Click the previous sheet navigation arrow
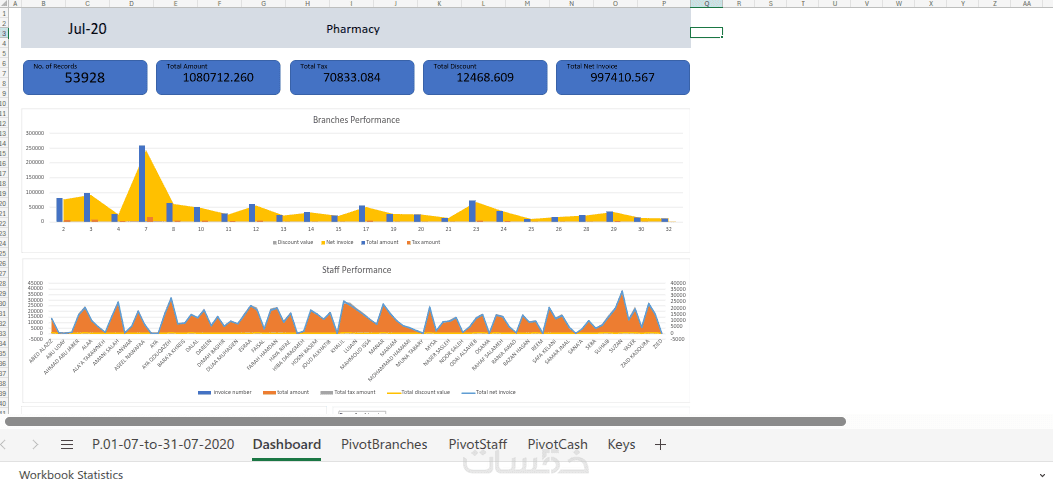This screenshot has height=484, width=1053. pyautogui.click(x=8, y=445)
